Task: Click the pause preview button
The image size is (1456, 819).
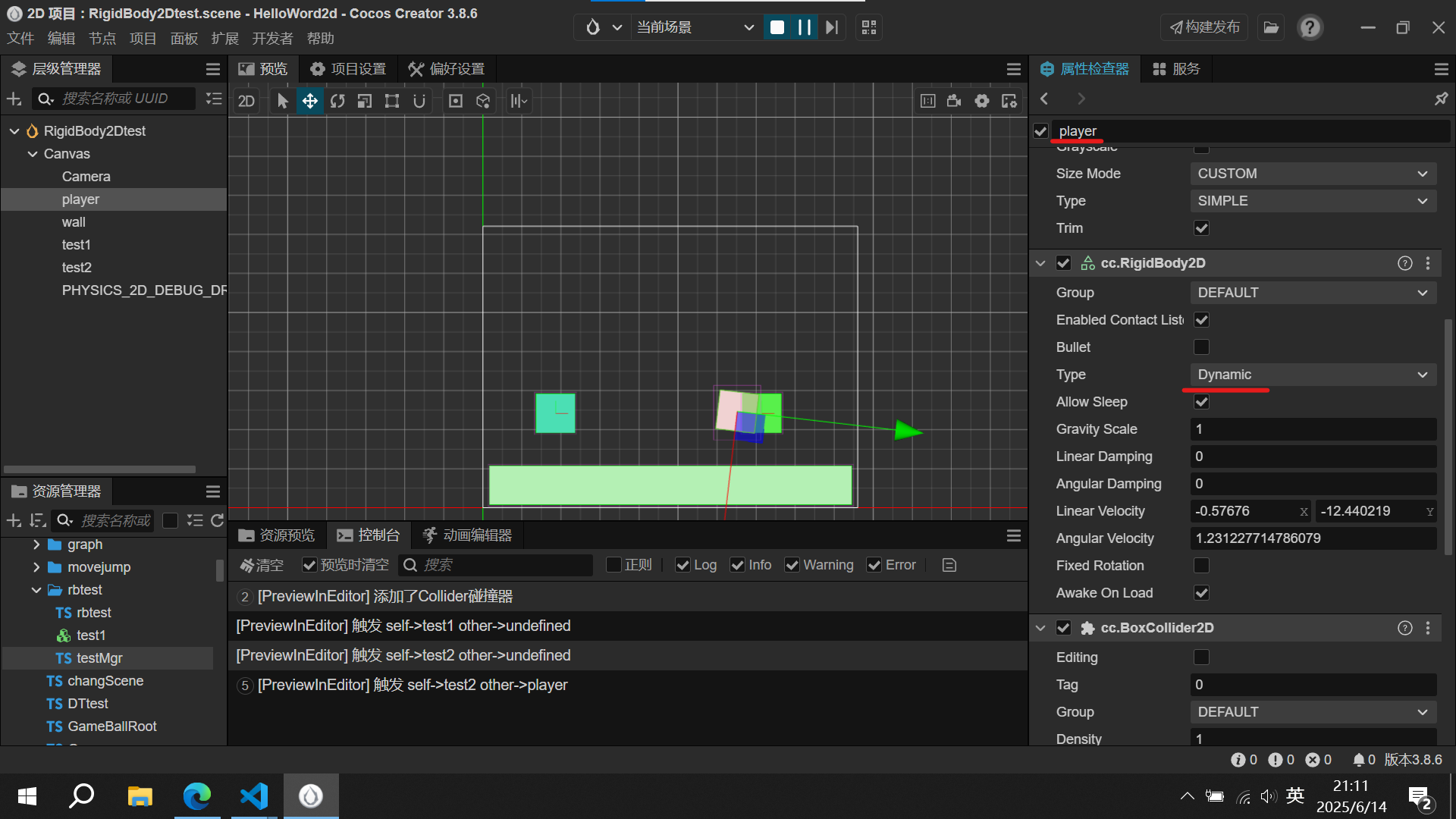Action: (805, 27)
